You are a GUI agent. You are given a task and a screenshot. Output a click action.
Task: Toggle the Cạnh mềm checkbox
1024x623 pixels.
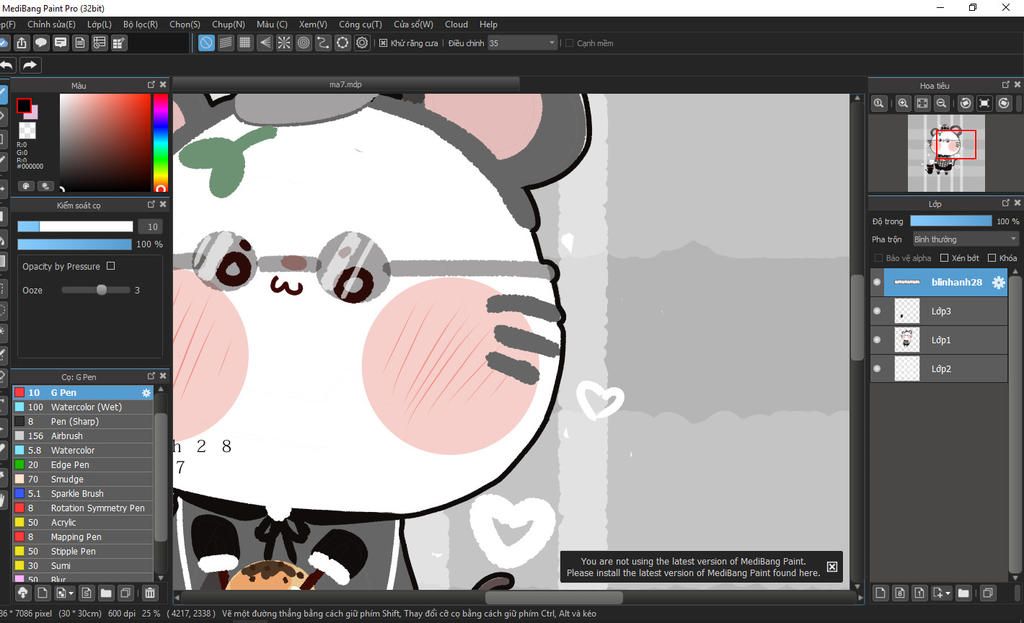tap(569, 43)
